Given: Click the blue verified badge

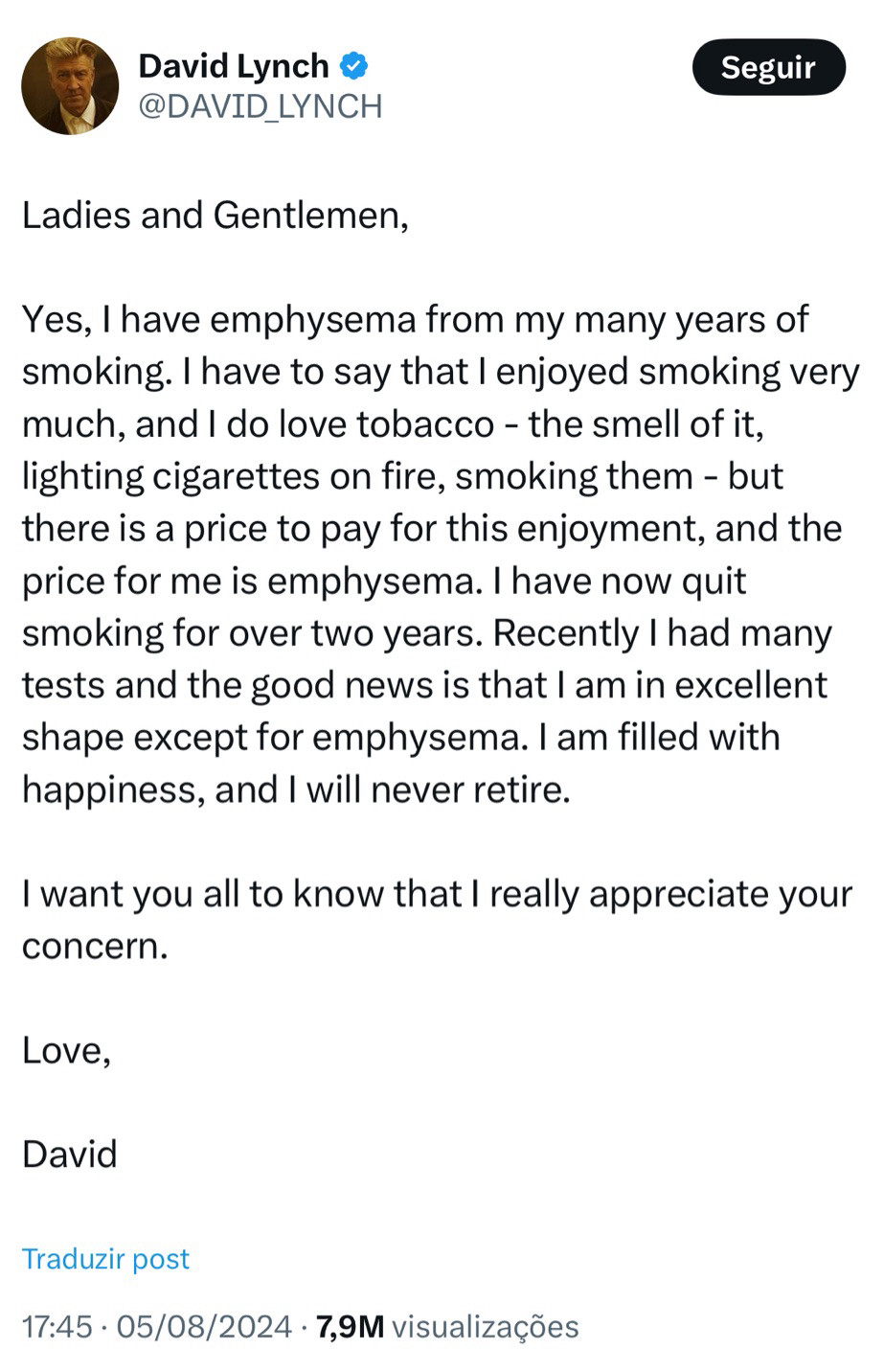Looking at the screenshot, I should click(354, 66).
